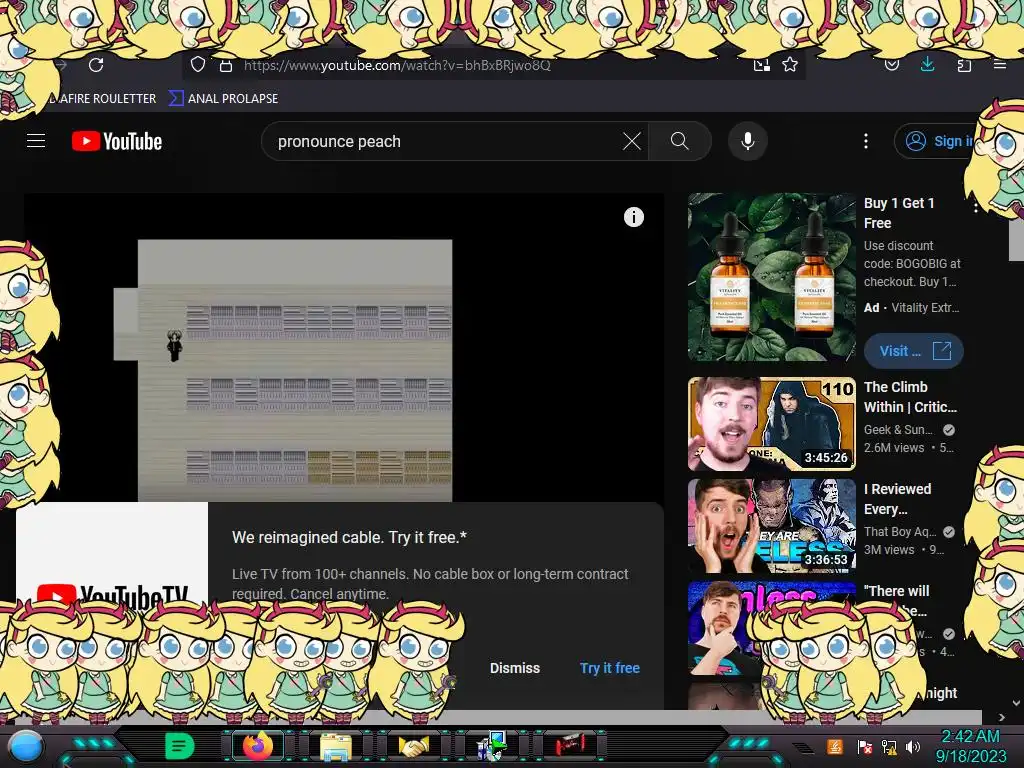1024x768 pixels.
Task: Open red app icon in taskbar
Action: click(570, 745)
